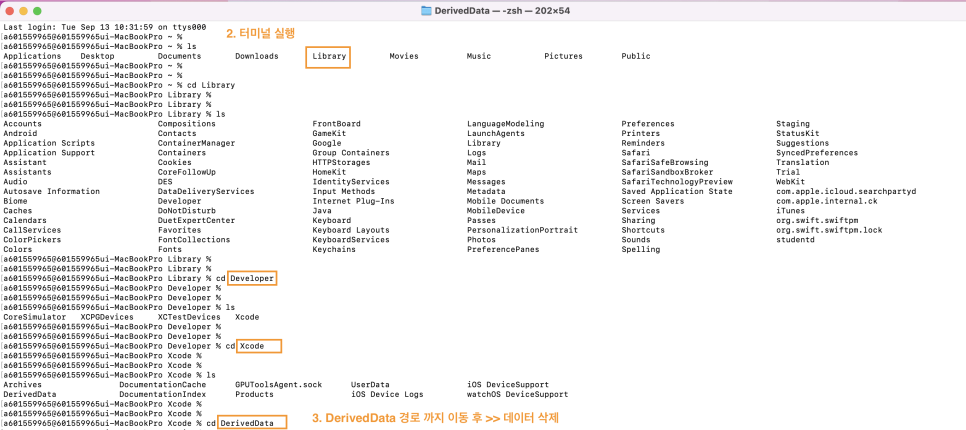This screenshot has width=966, height=430.
Task: Click the 'Screen Savers' entry
Action: [652, 201]
